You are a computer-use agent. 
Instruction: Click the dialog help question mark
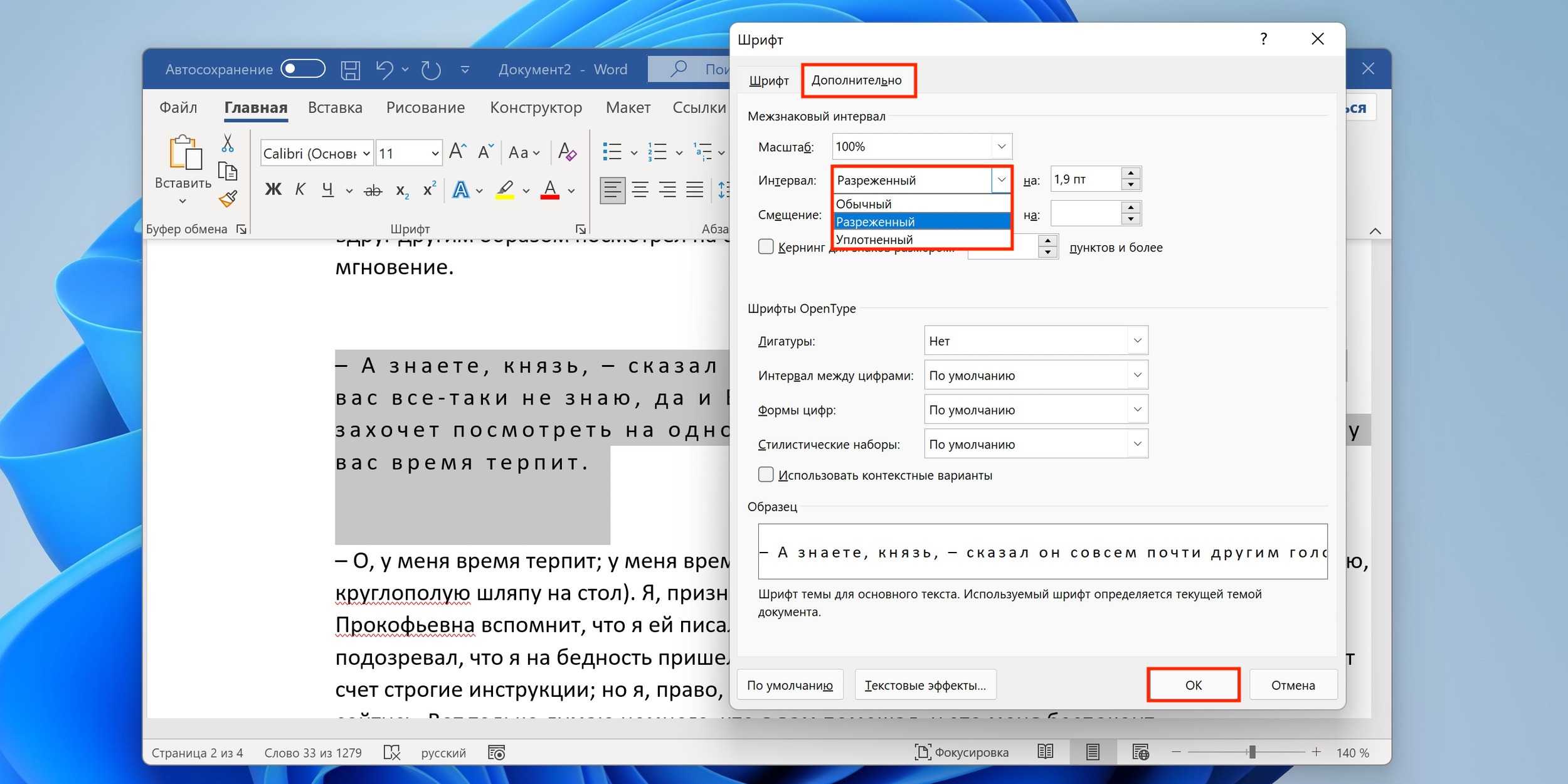1264,39
